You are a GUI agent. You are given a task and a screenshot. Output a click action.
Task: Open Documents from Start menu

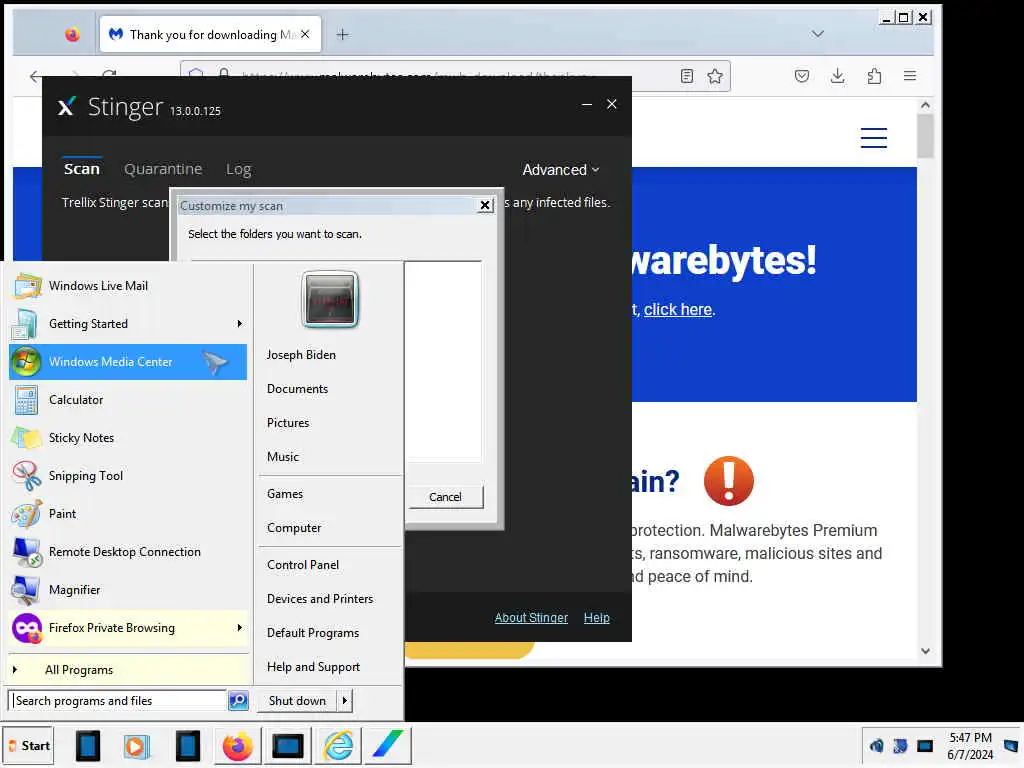(x=297, y=389)
